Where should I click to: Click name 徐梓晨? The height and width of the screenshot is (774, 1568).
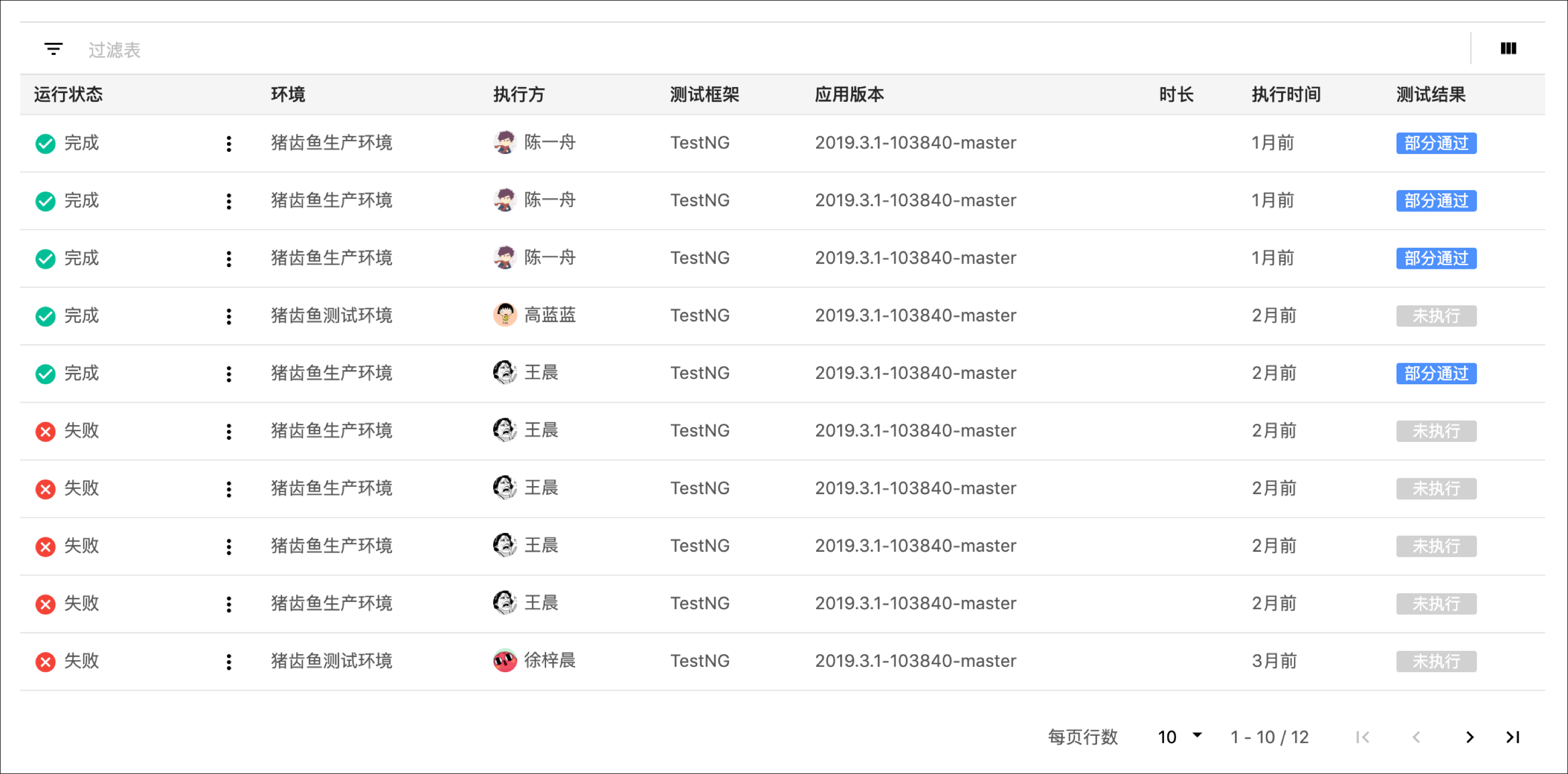click(x=550, y=660)
